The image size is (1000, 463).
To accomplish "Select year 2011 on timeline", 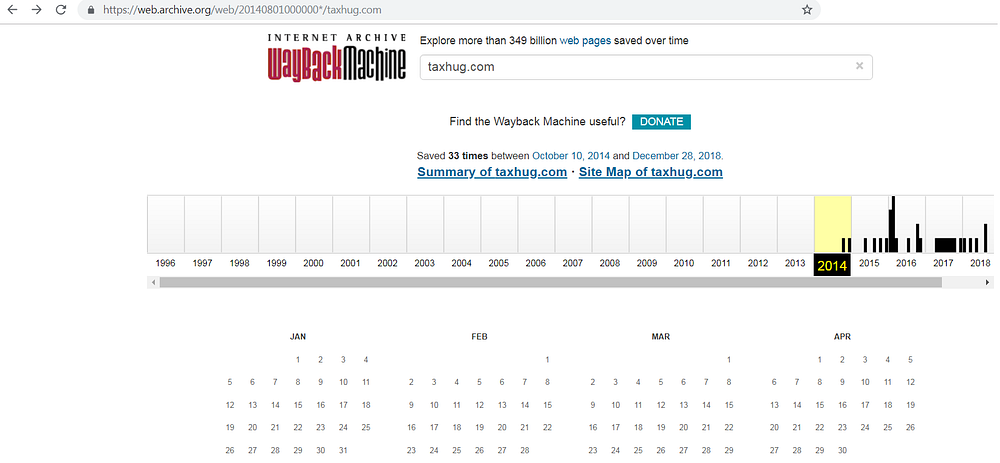I will tap(721, 263).
